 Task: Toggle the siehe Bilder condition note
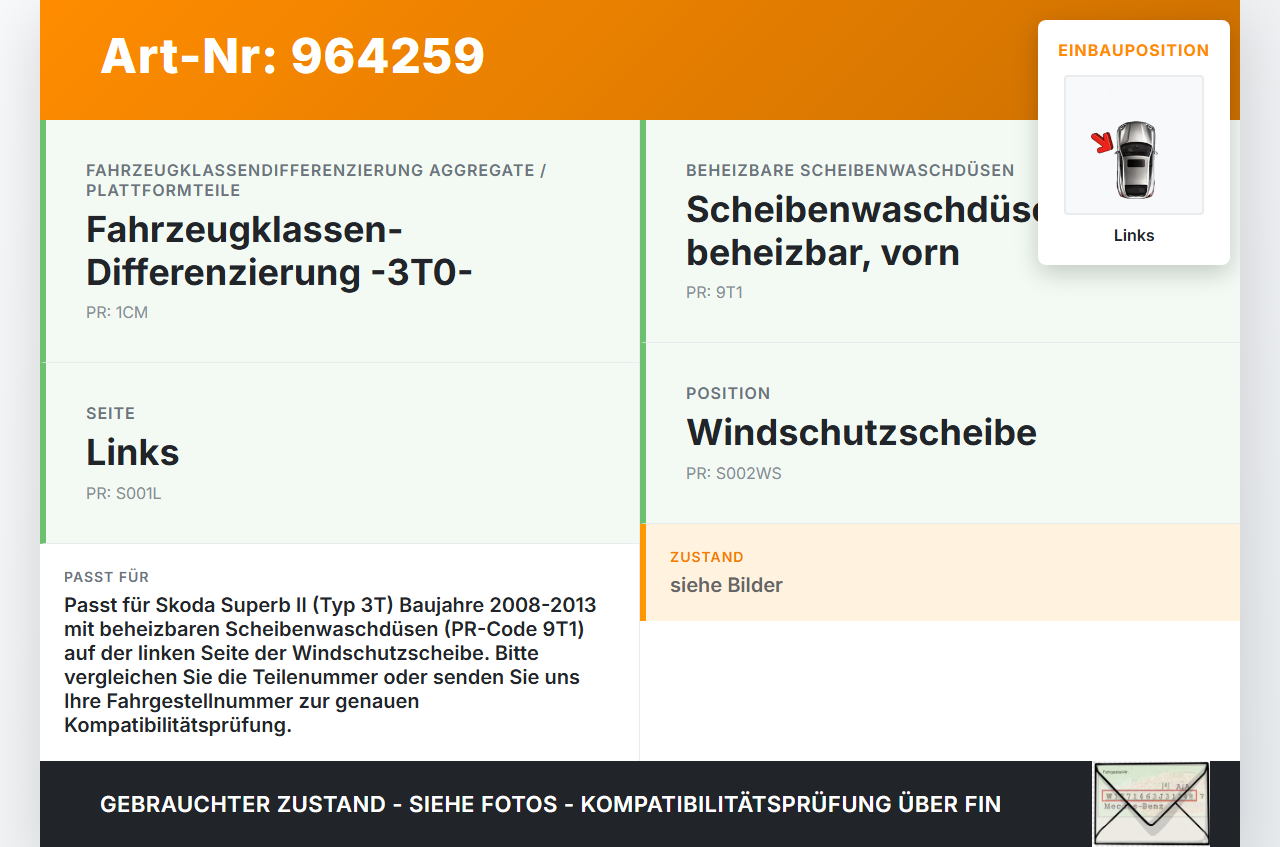pyautogui.click(x=726, y=585)
